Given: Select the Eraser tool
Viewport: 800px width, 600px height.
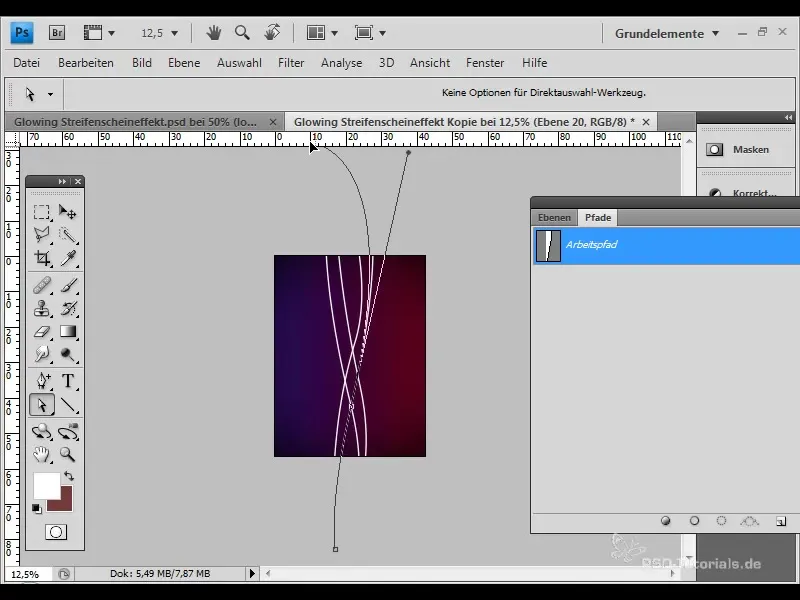Looking at the screenshot, I should coord(41,332).
